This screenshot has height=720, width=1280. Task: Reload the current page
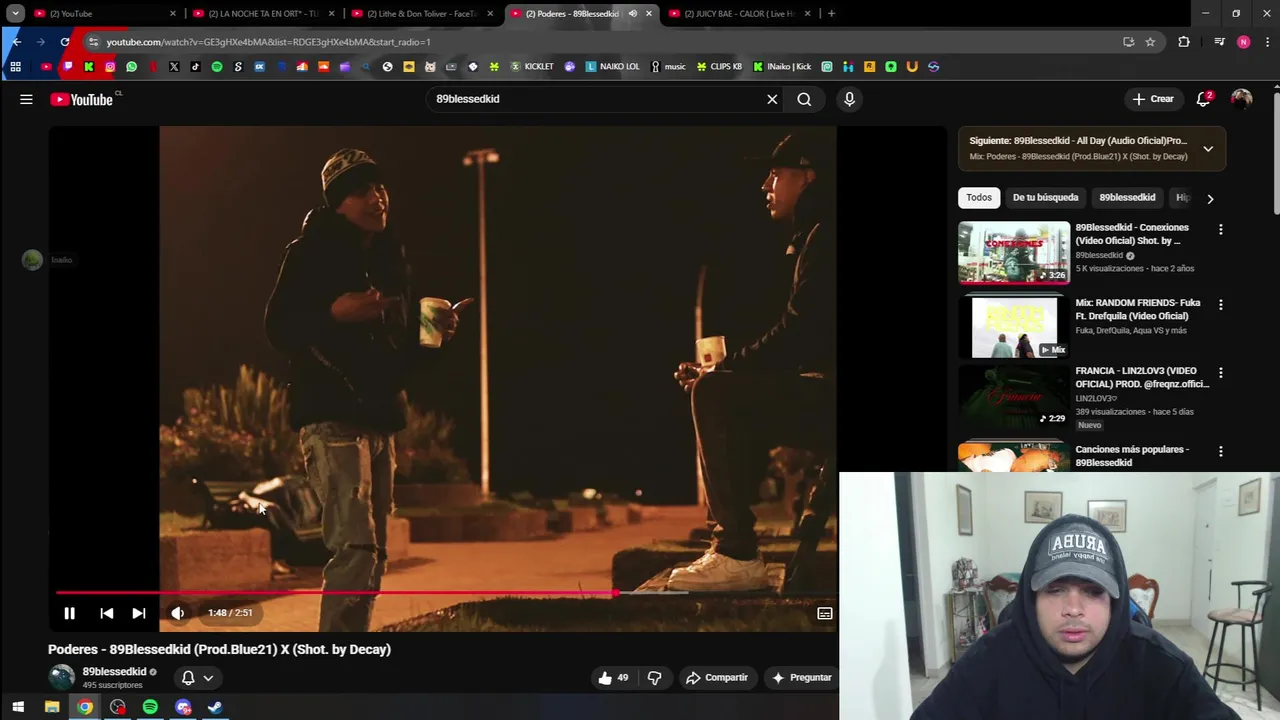click(65, 42)
